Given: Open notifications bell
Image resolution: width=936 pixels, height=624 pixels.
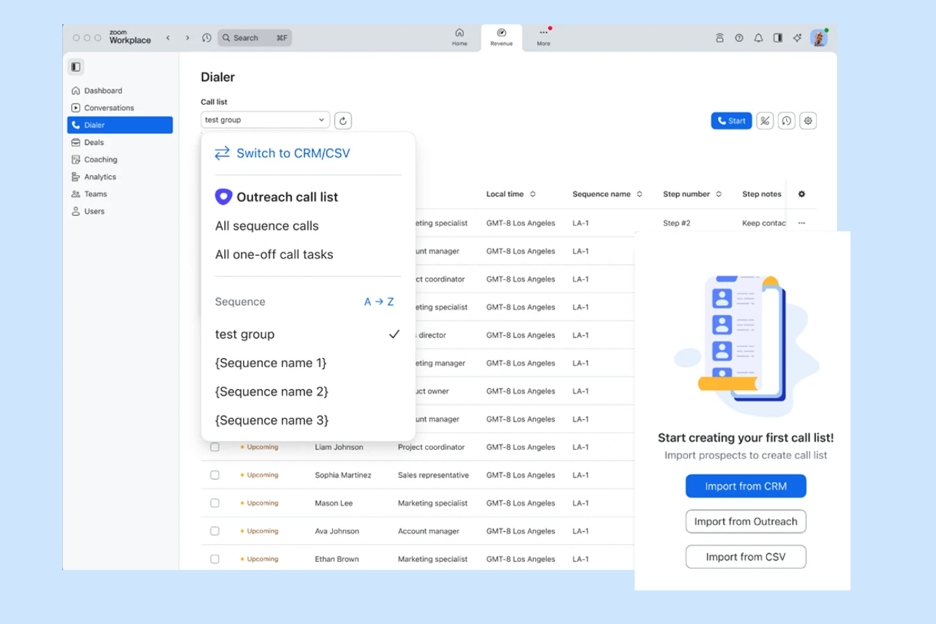Looking at the screenshot, I should (x=758, y=37).
